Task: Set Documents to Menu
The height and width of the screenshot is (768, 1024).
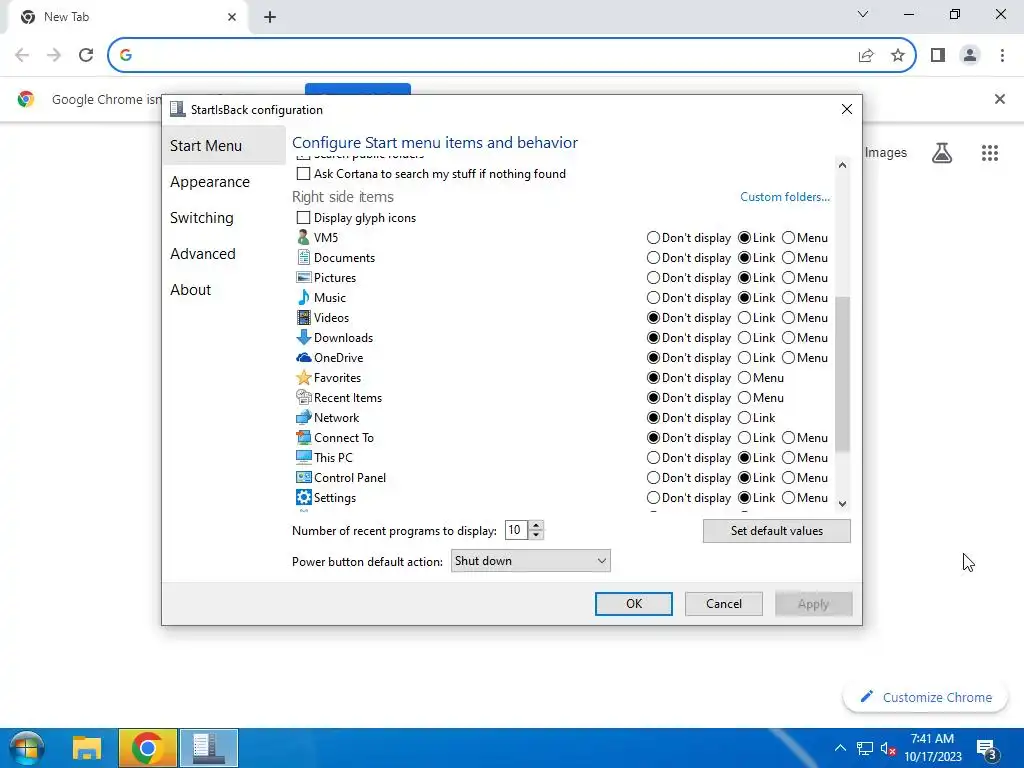Action: click(788, 257)
